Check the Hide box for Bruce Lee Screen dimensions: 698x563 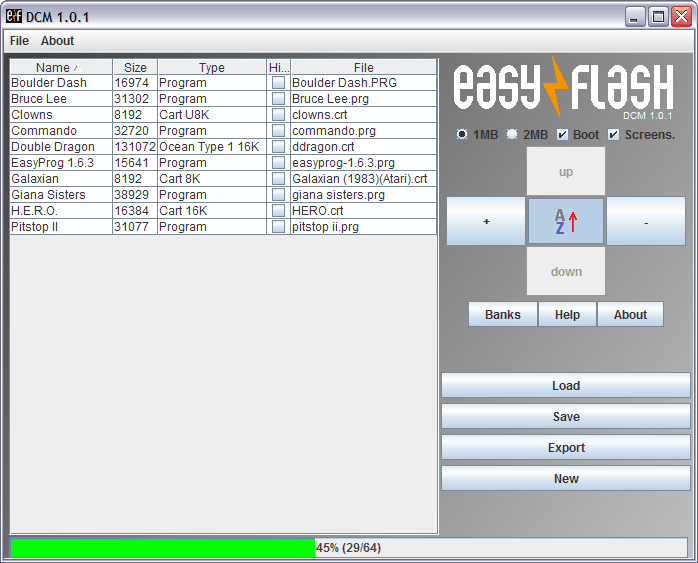point(278,99)
